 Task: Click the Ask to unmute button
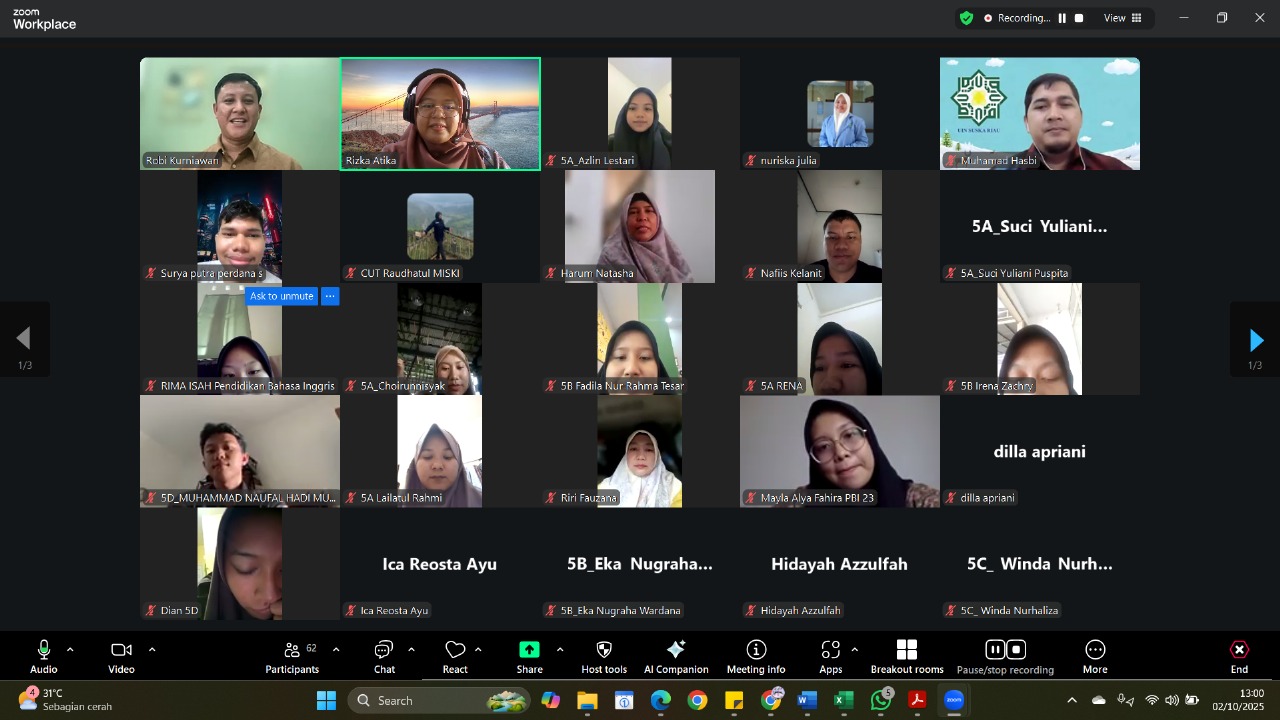pos(281,296)
